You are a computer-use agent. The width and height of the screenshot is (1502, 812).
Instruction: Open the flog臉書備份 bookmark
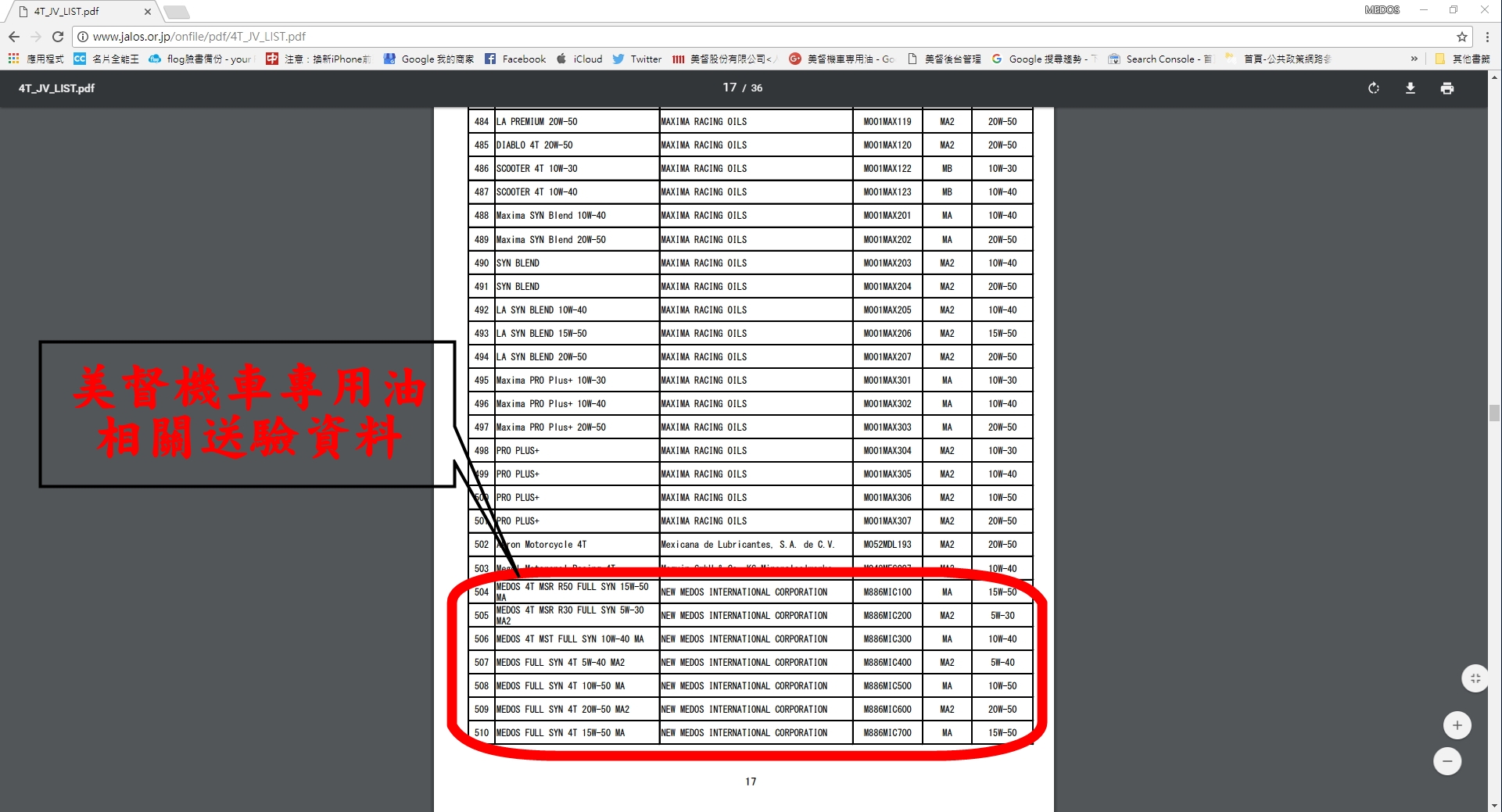tap(202, 59)
